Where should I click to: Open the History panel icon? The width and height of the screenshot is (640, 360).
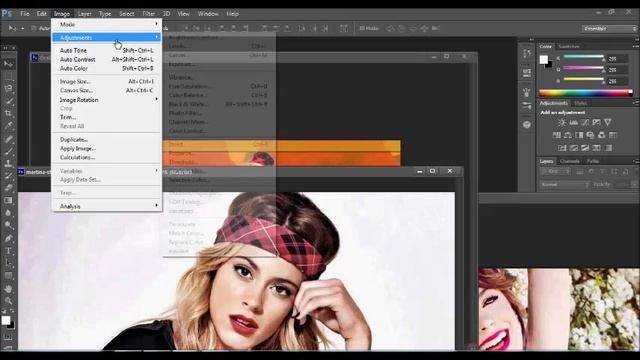527,53
